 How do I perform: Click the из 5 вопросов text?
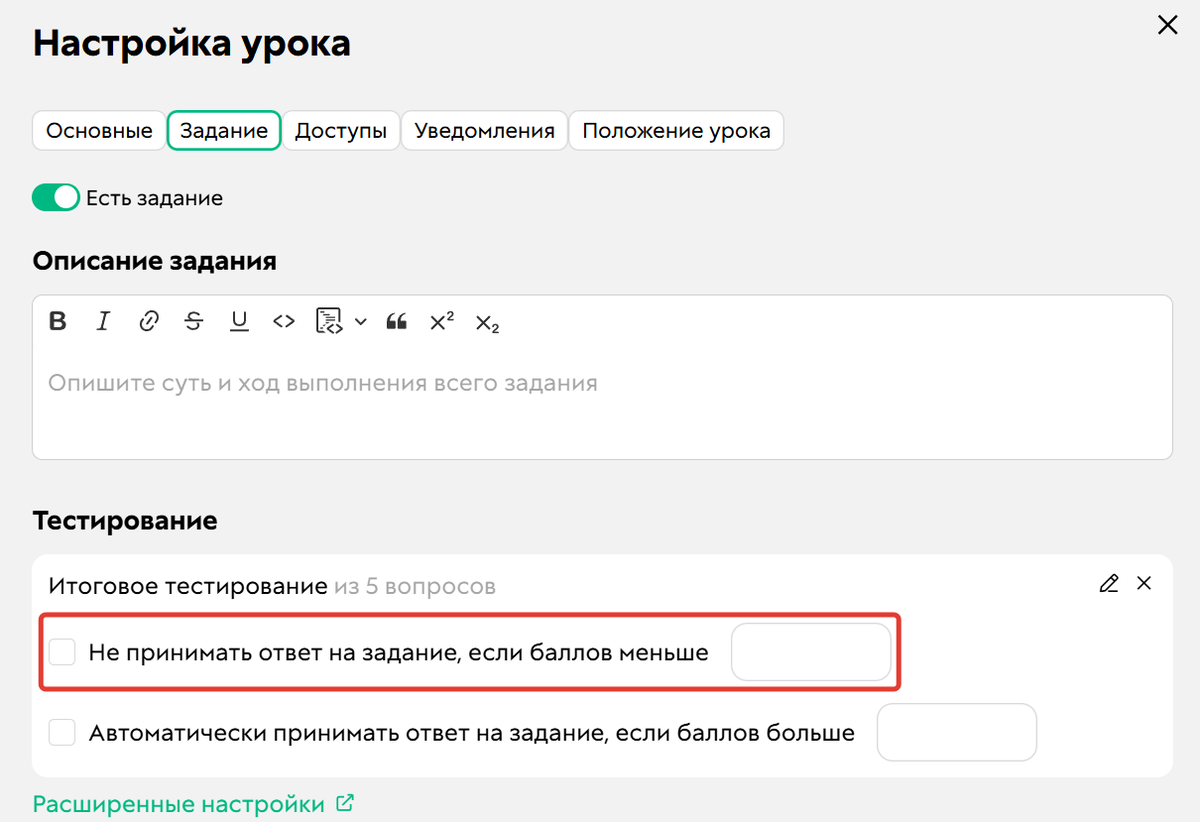coord(415,586)
